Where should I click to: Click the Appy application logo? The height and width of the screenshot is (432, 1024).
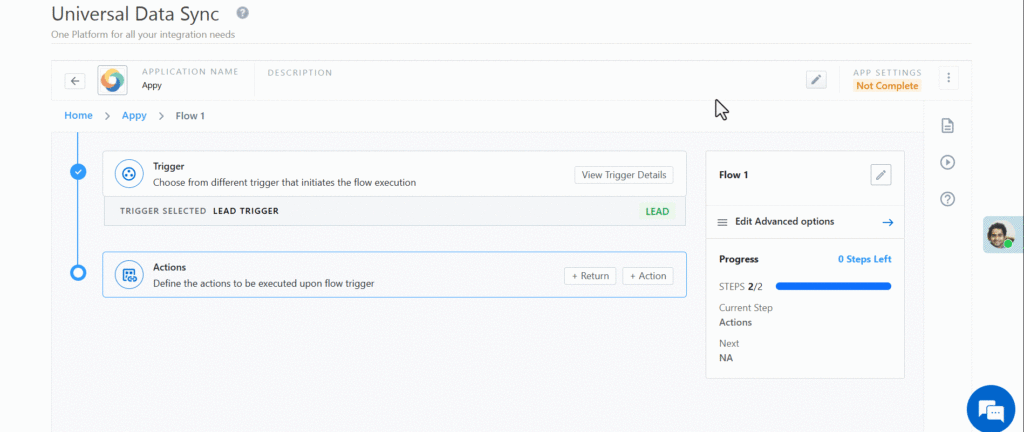tap(112, 80)
